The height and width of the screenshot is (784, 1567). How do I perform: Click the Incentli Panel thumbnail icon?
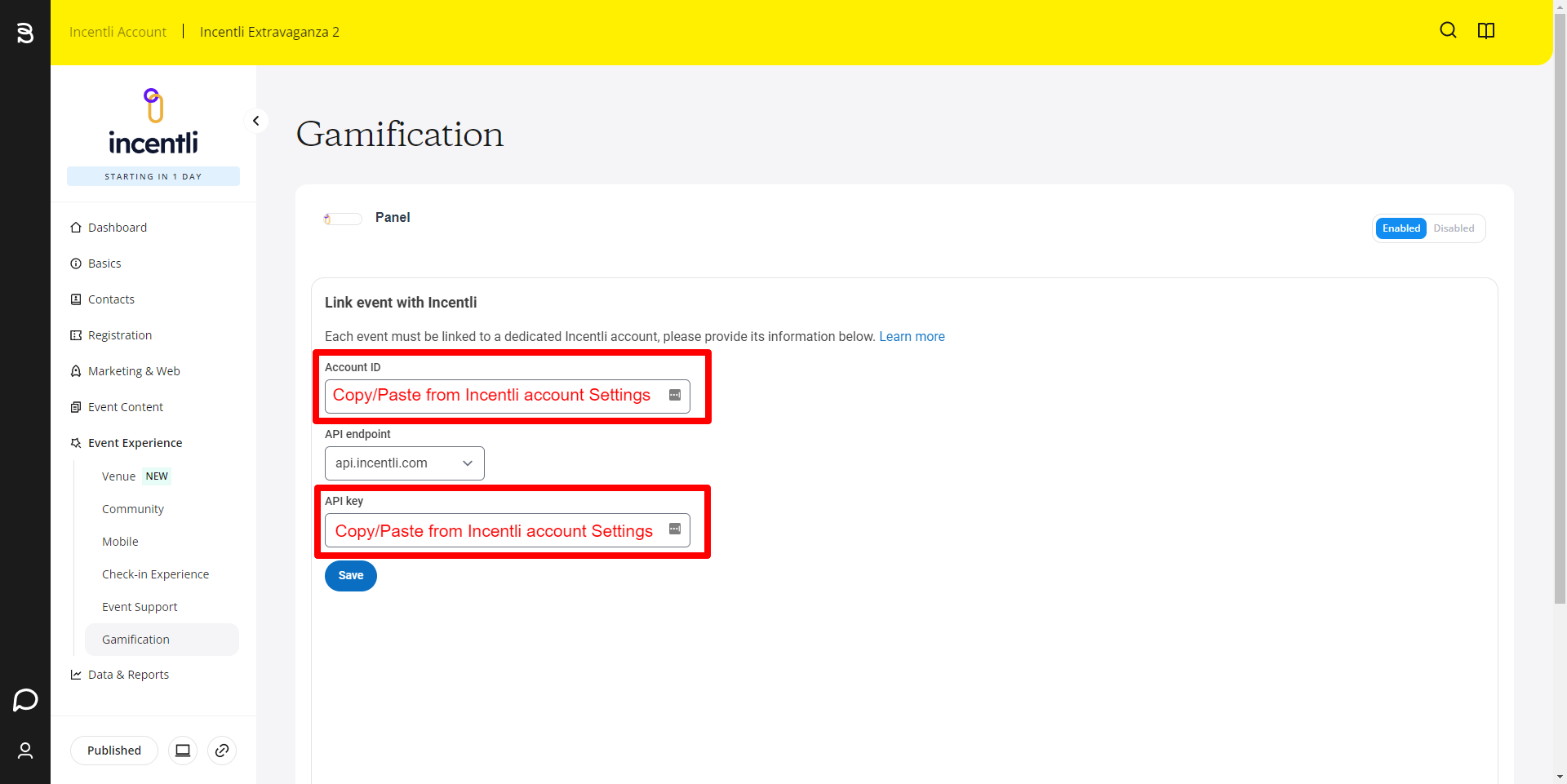pos(343,219)
